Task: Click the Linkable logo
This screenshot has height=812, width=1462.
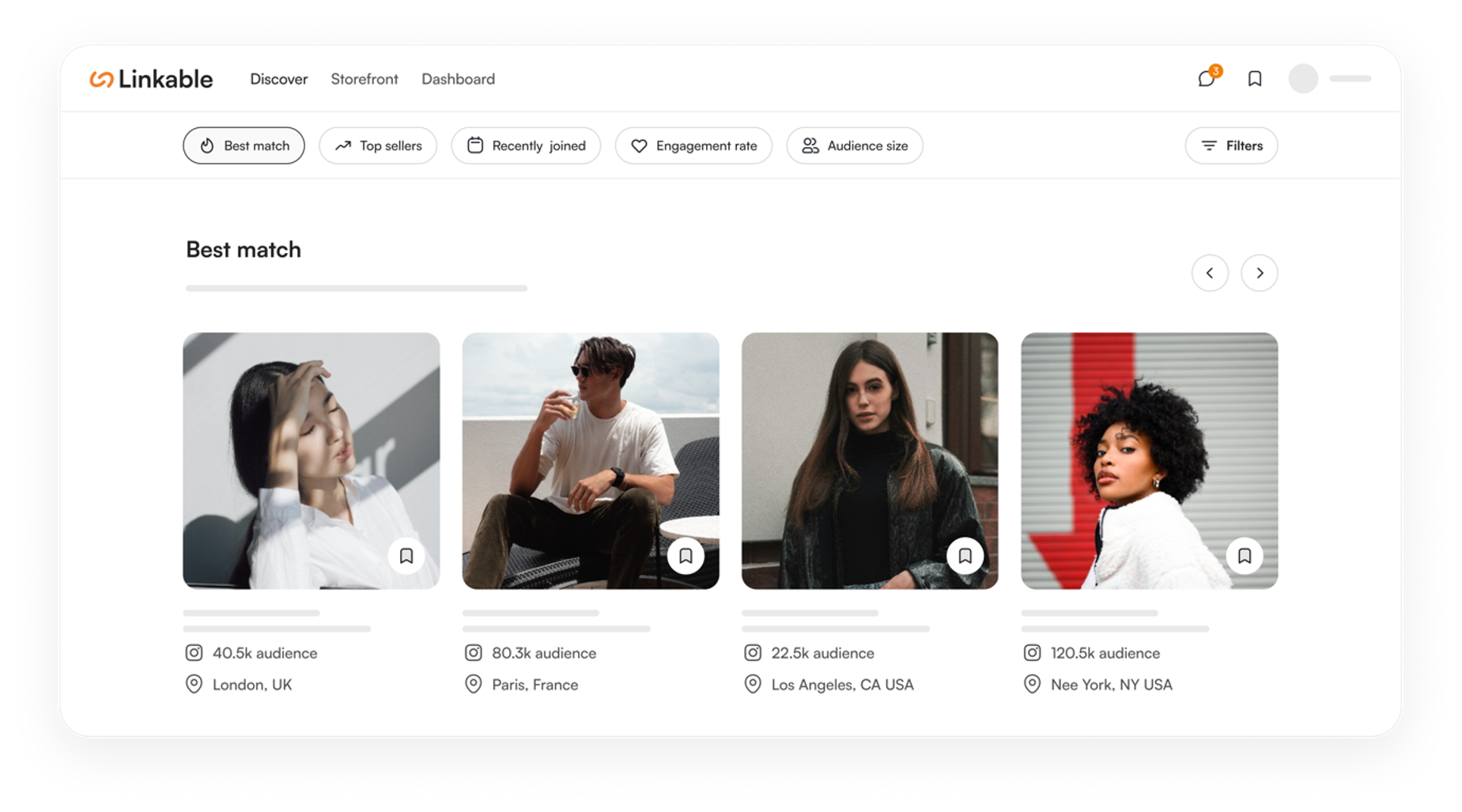Action: click(151, 79)
